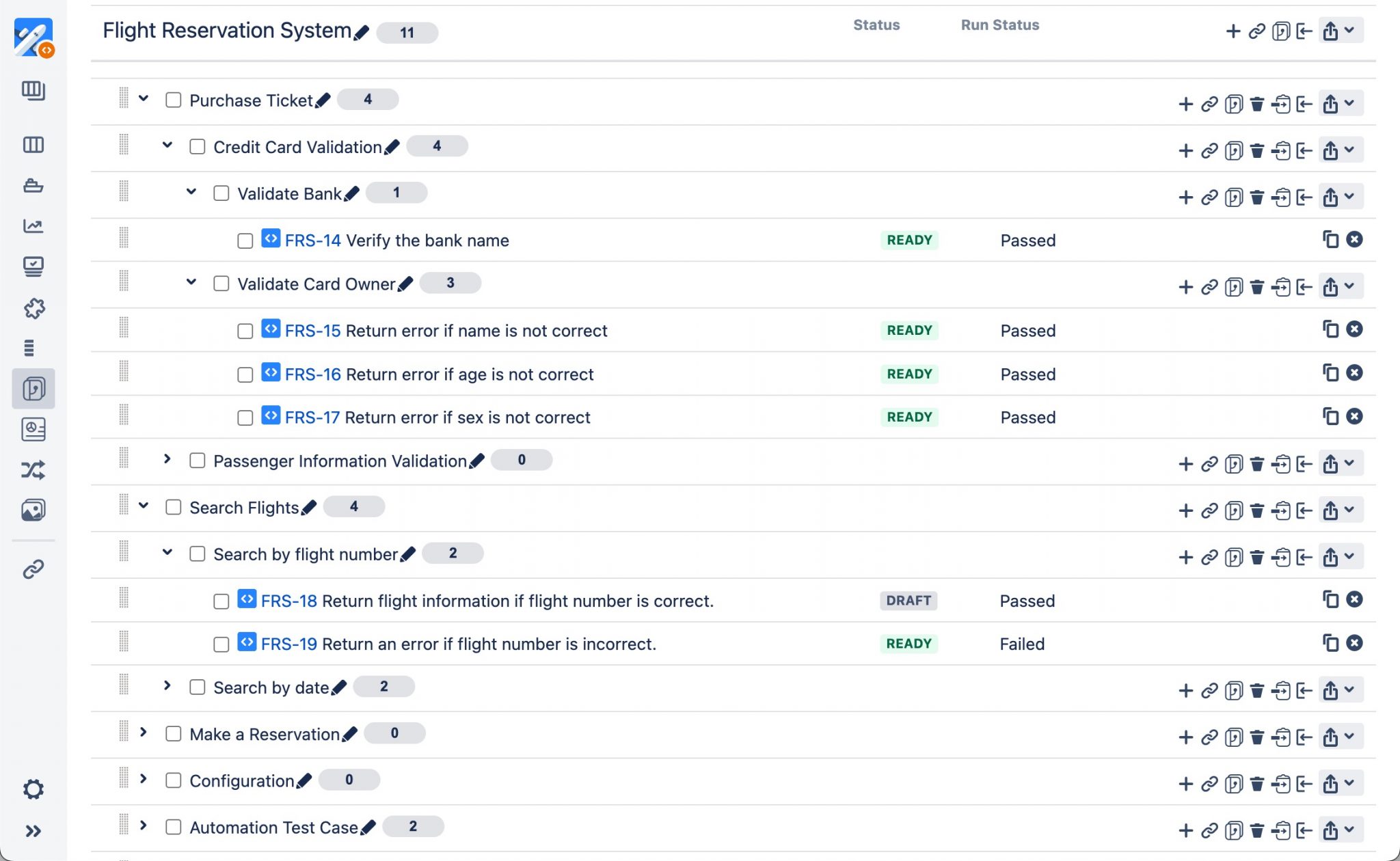The image size is (1400, 861).
Task: Expand the Search by date folder
Action: [x=167, y=685]
